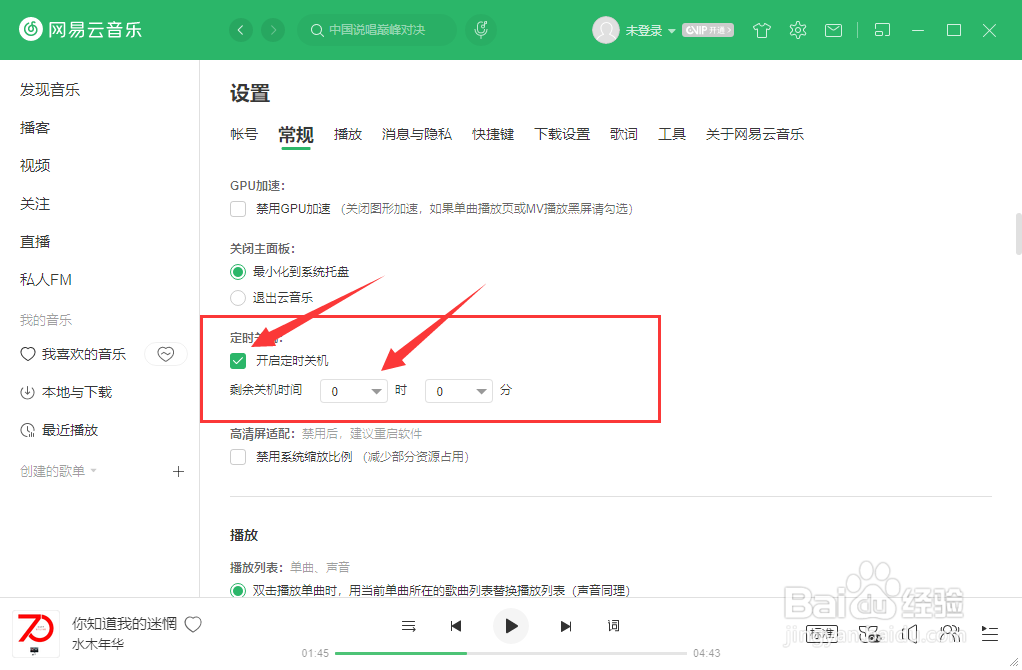
Task: Start listen-to-identify with the microphone icon
Action: click(x=481, y=30)
